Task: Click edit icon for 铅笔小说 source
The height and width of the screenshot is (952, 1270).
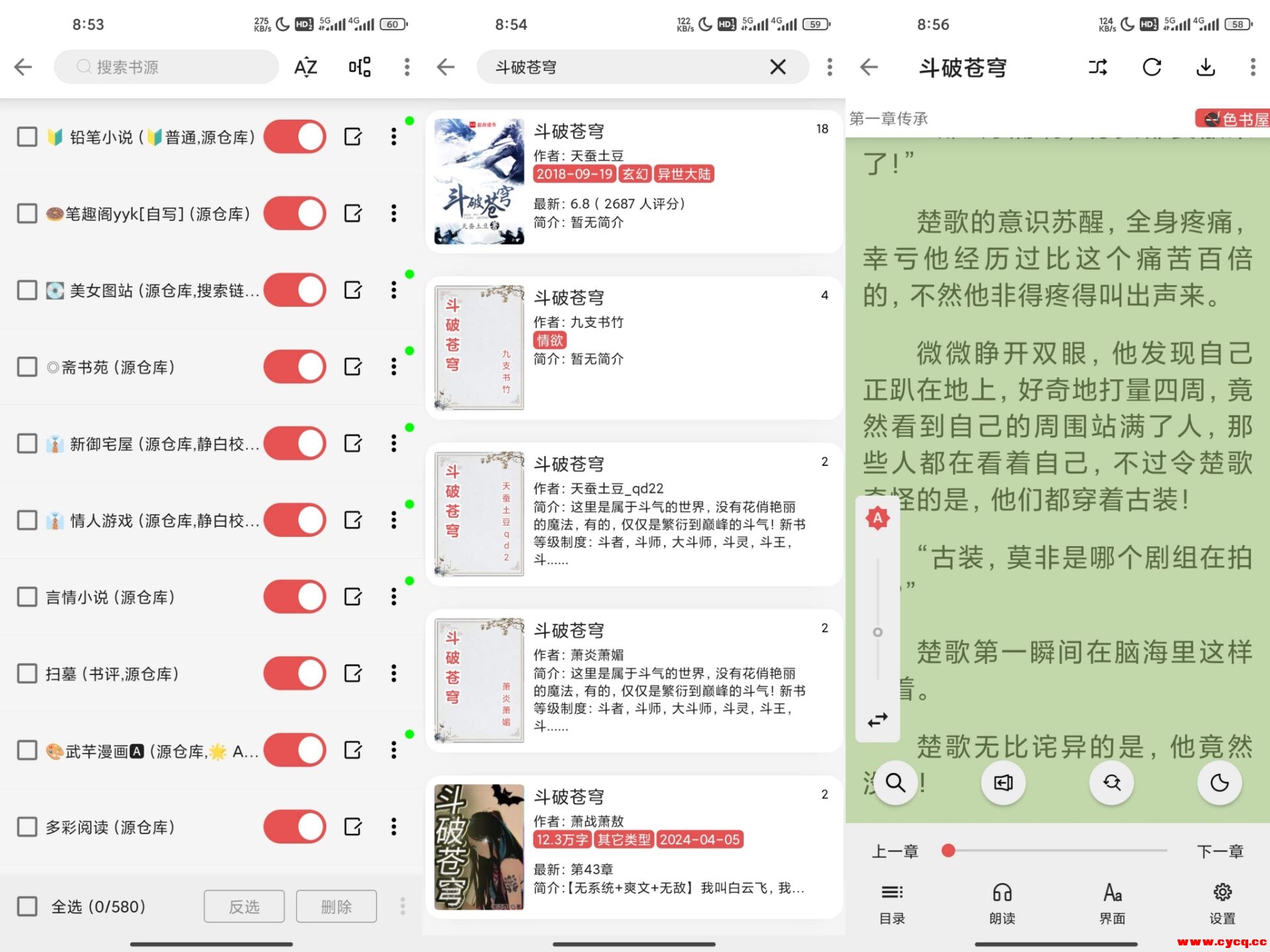Action: point(353,137)
